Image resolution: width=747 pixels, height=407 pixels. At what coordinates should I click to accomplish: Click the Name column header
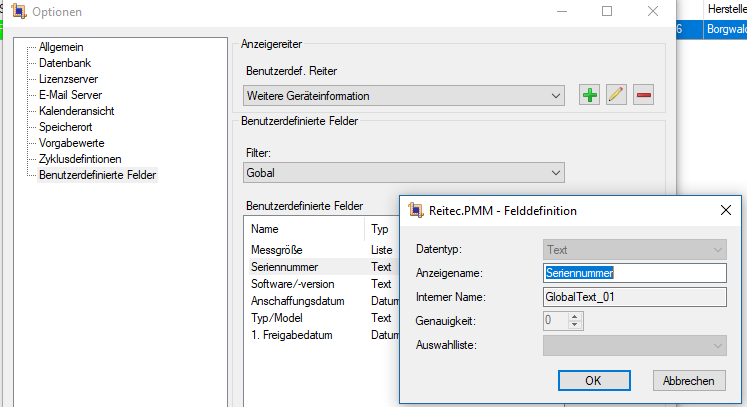tap(265, 229)
